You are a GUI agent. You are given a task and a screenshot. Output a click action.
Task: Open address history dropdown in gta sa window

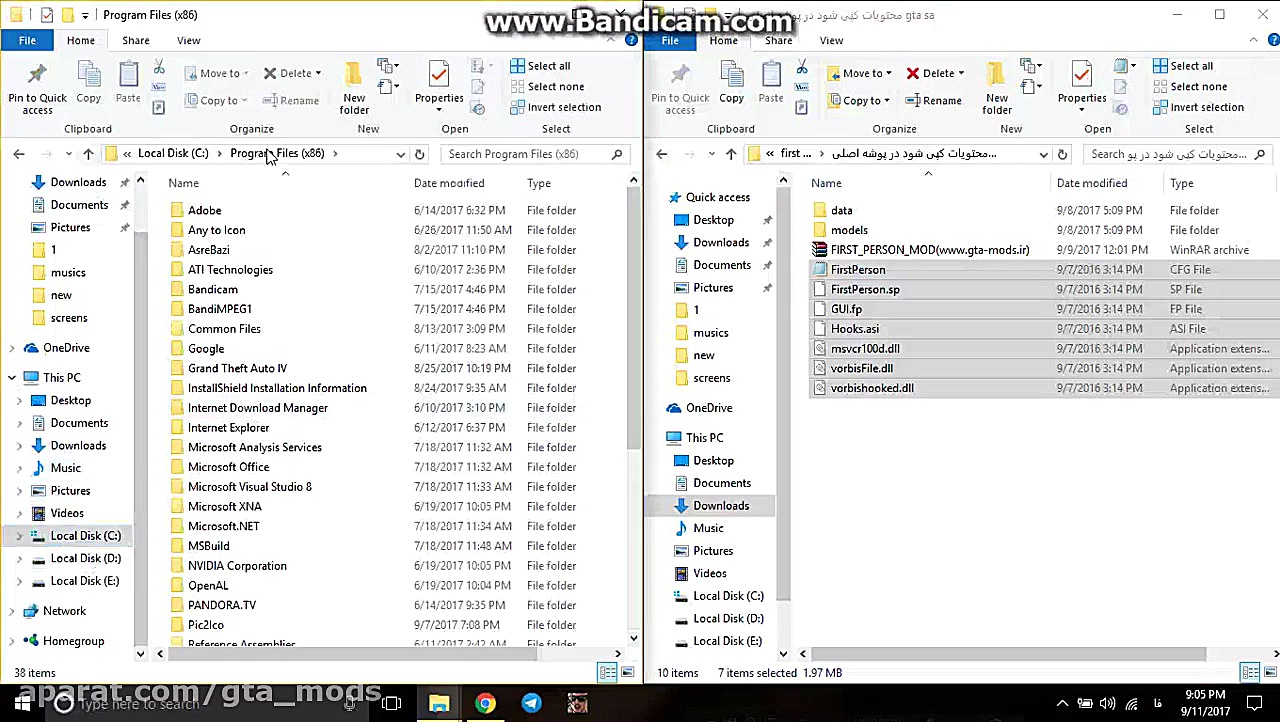point(1043,154)
